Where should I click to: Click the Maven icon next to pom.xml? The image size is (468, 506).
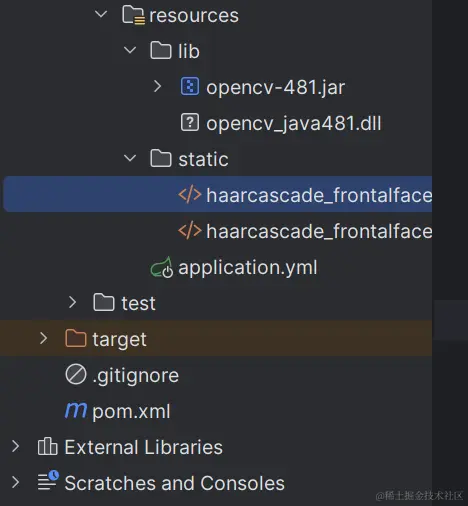[x=76, y=410]
